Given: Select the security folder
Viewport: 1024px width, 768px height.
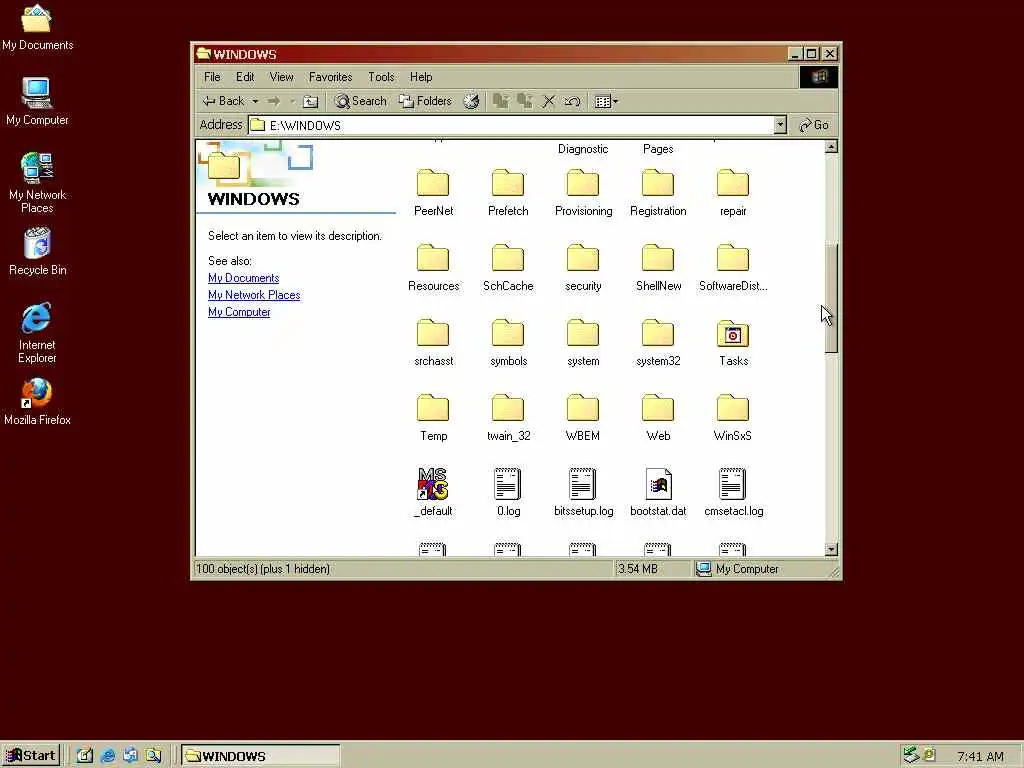Looking at the screenshot, I should (583, 267).
